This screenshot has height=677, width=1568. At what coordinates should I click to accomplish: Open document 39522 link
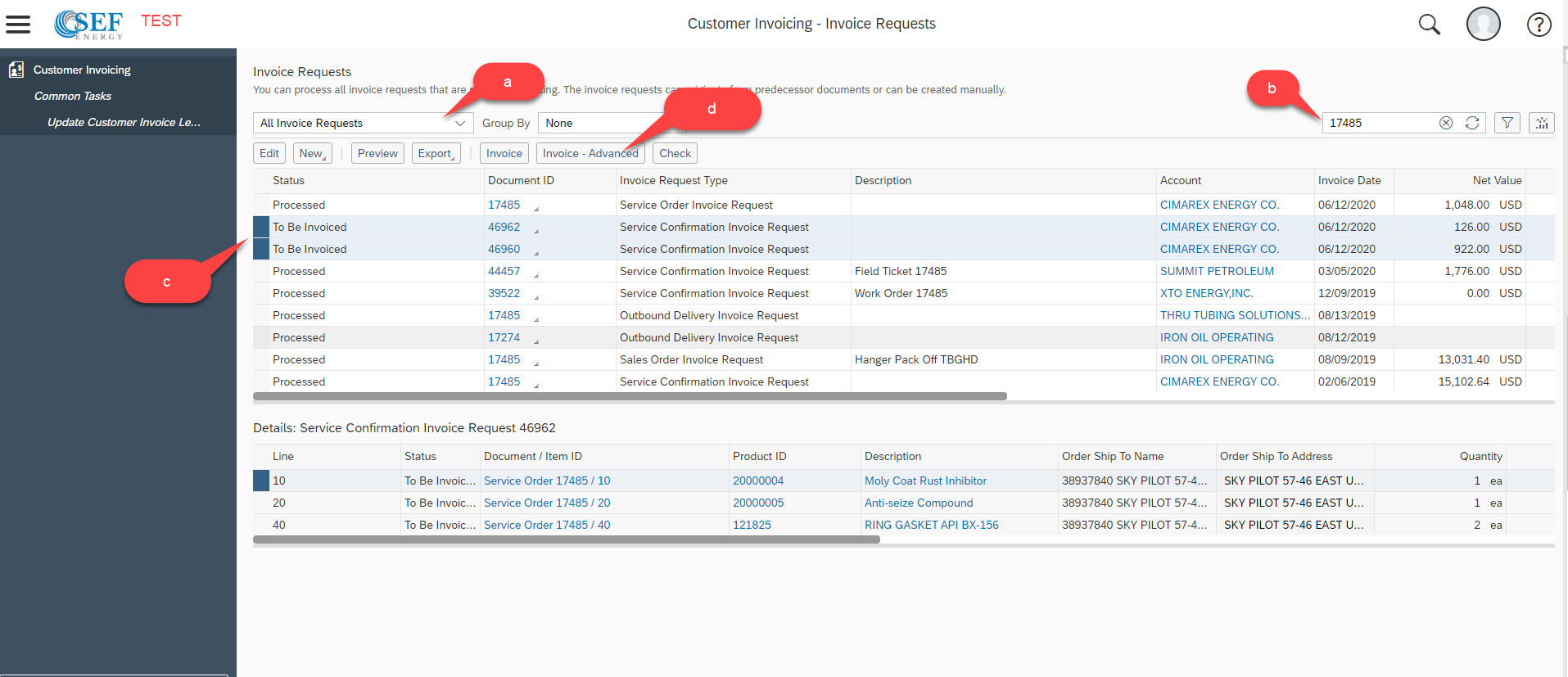click(x=504, y=293)
